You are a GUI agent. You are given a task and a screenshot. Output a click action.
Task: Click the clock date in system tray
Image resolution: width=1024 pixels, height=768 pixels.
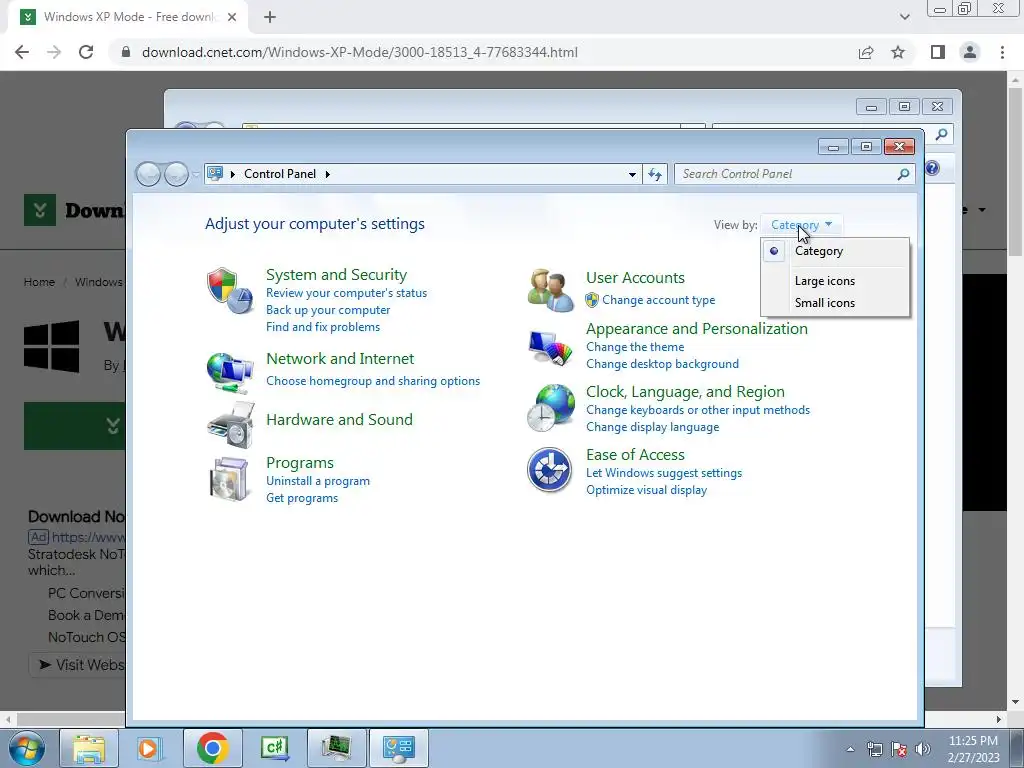point(974,758)
